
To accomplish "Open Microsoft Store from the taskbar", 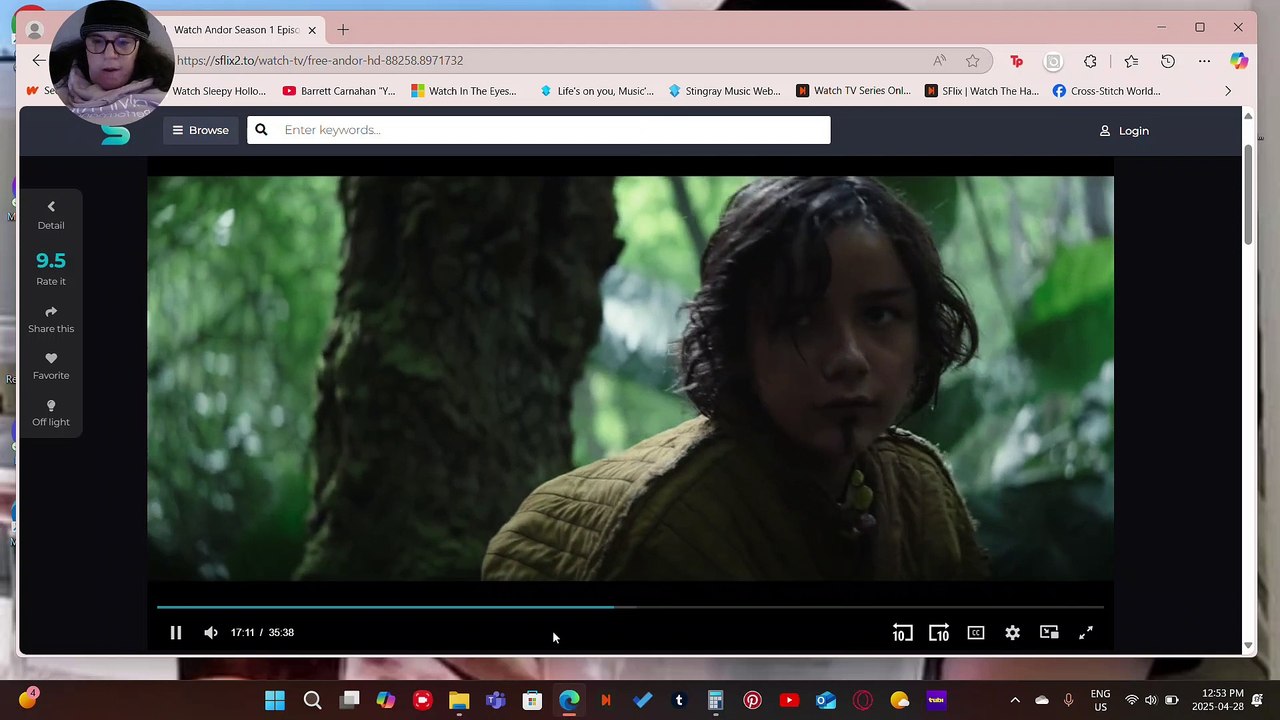I will pos(532,700).
